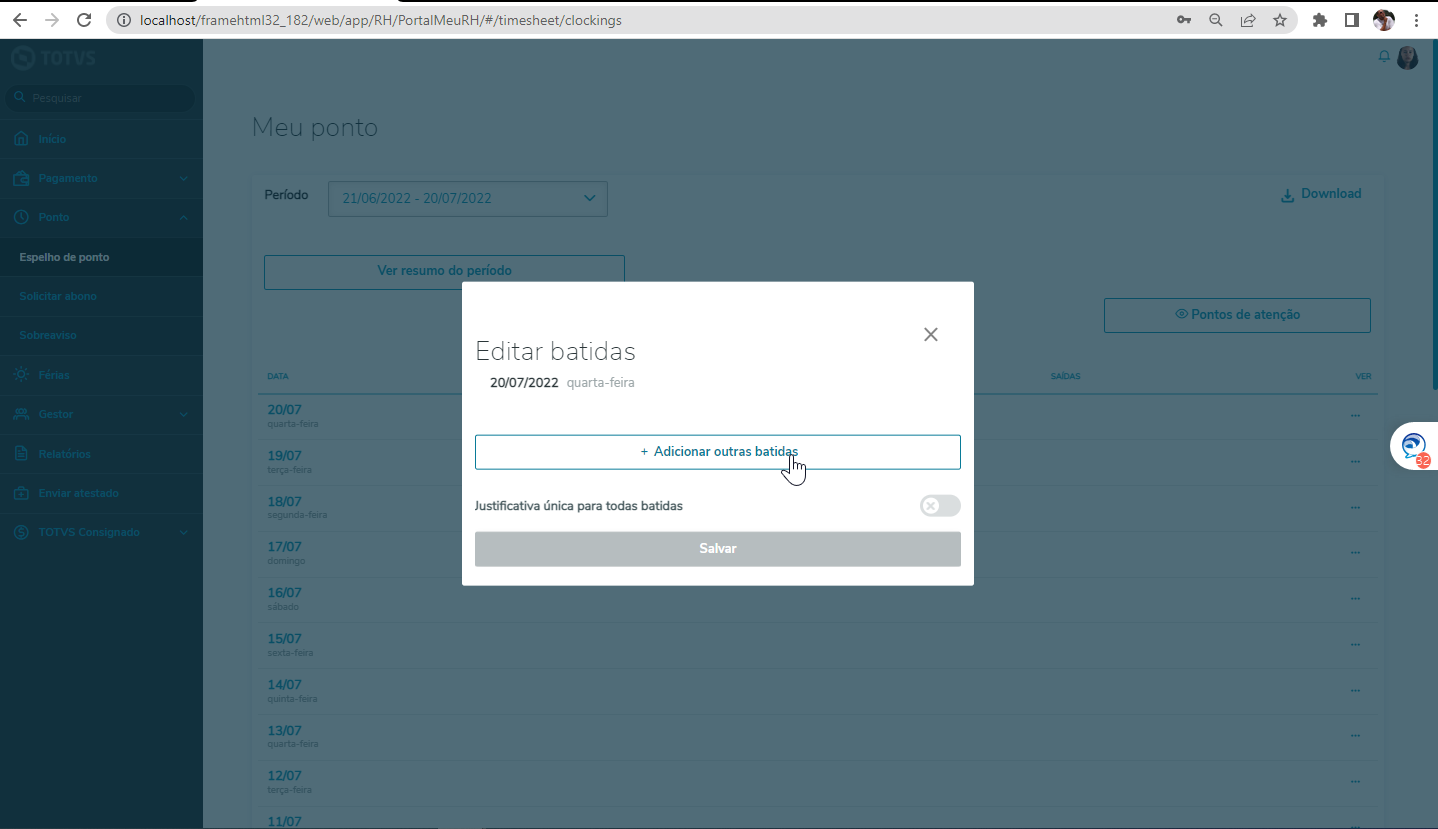Click the TOTVS Consignado coin icon
Screen dimensions: 1438x829
(21, 532)
